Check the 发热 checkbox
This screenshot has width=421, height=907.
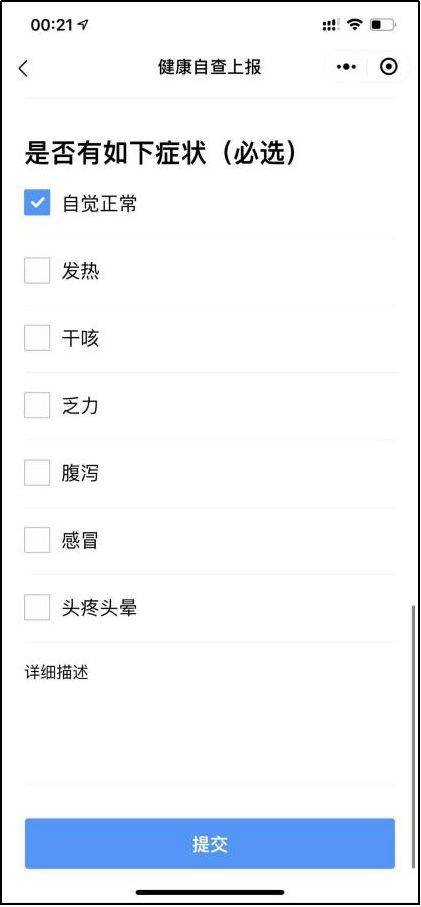coord(37,271)
